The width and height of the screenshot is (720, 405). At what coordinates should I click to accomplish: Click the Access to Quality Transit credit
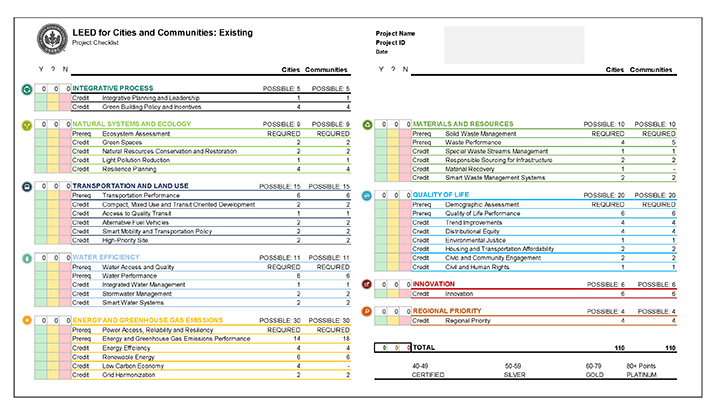(141, 213)
